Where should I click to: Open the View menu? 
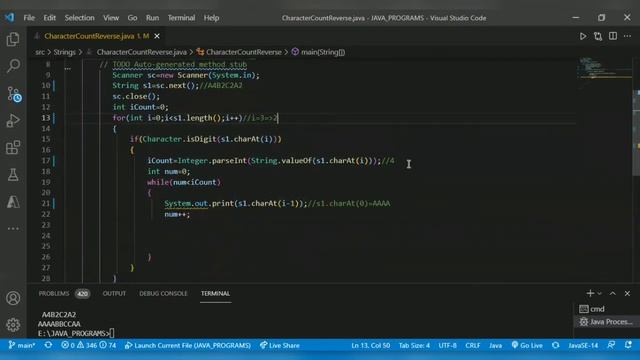point(111,18)
